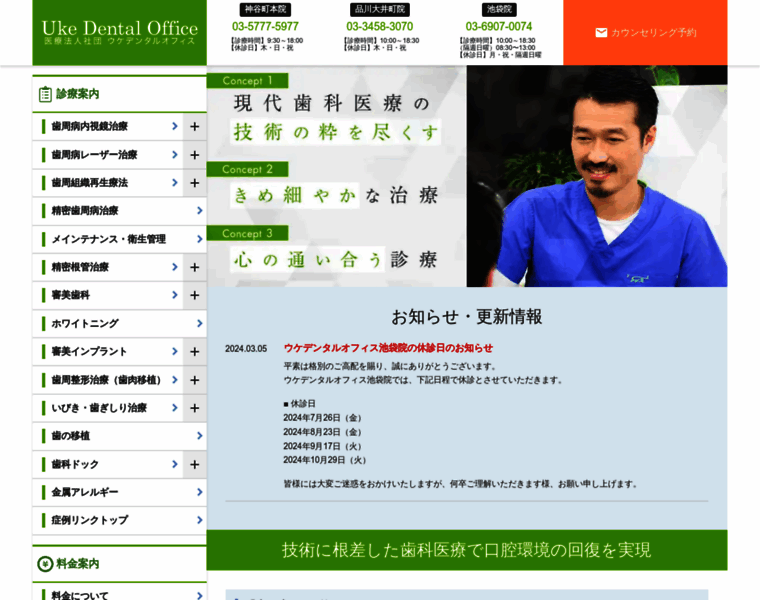Screen dimensions: 760x600
Task: Toggle the plus button for 審美歯科
Action: click(x=195, y=295)
